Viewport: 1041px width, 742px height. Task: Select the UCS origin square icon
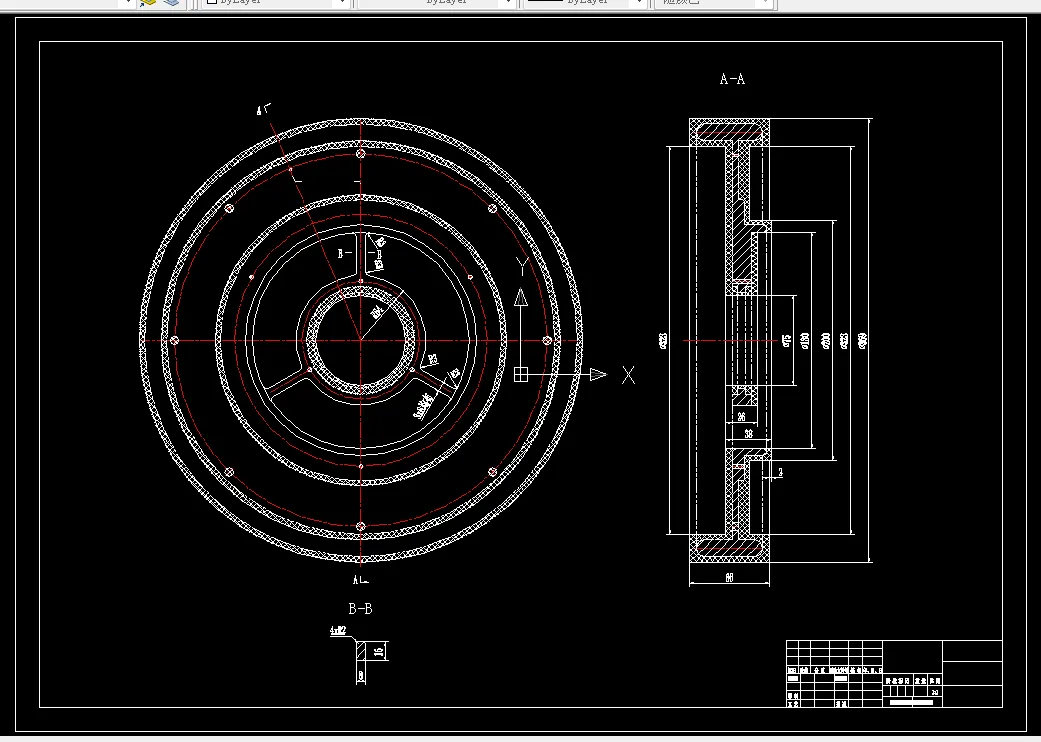(521, 374)
